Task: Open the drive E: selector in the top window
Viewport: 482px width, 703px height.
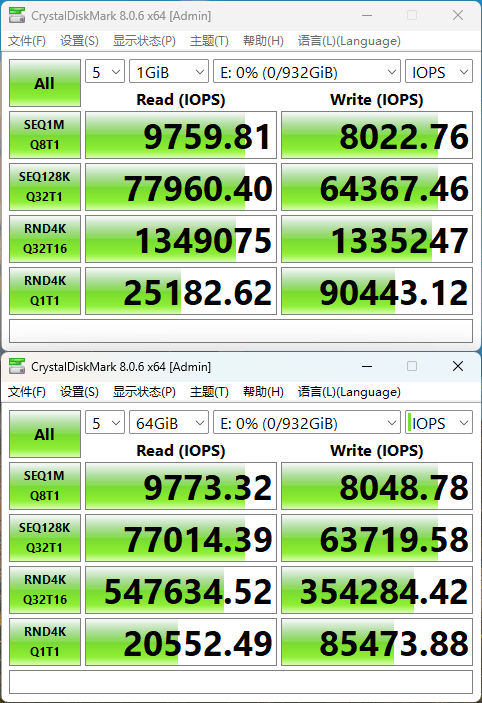Action: 307,72
